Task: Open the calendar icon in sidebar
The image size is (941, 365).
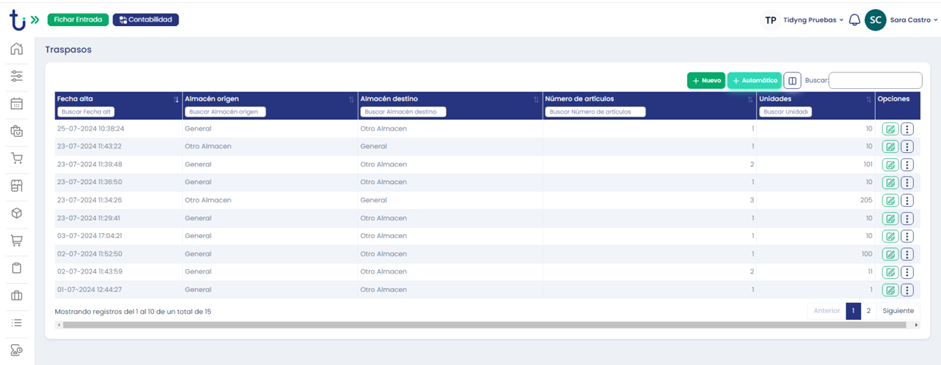Action: click(17, 103)
